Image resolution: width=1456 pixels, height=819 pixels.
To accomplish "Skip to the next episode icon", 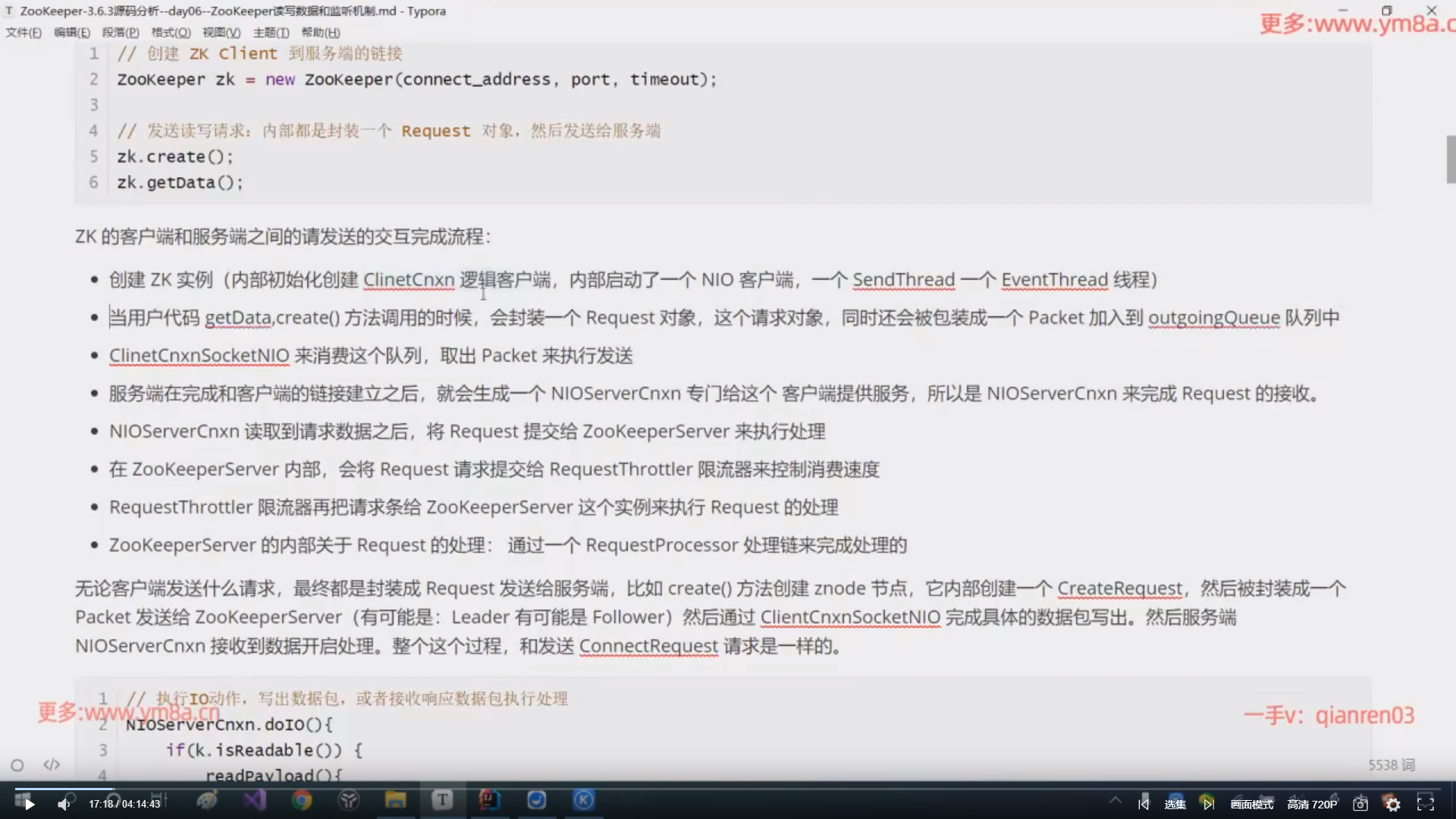I will point(1208,804).
